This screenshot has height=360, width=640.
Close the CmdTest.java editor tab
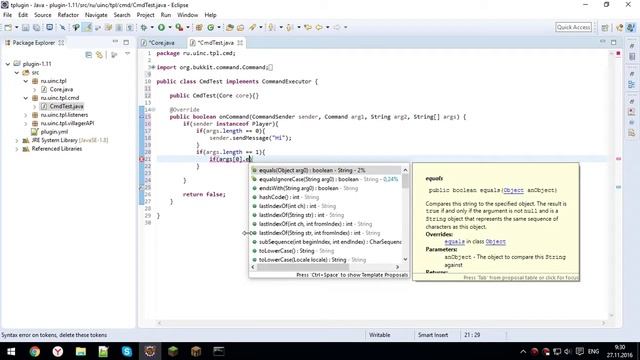(x=240, y=42)
